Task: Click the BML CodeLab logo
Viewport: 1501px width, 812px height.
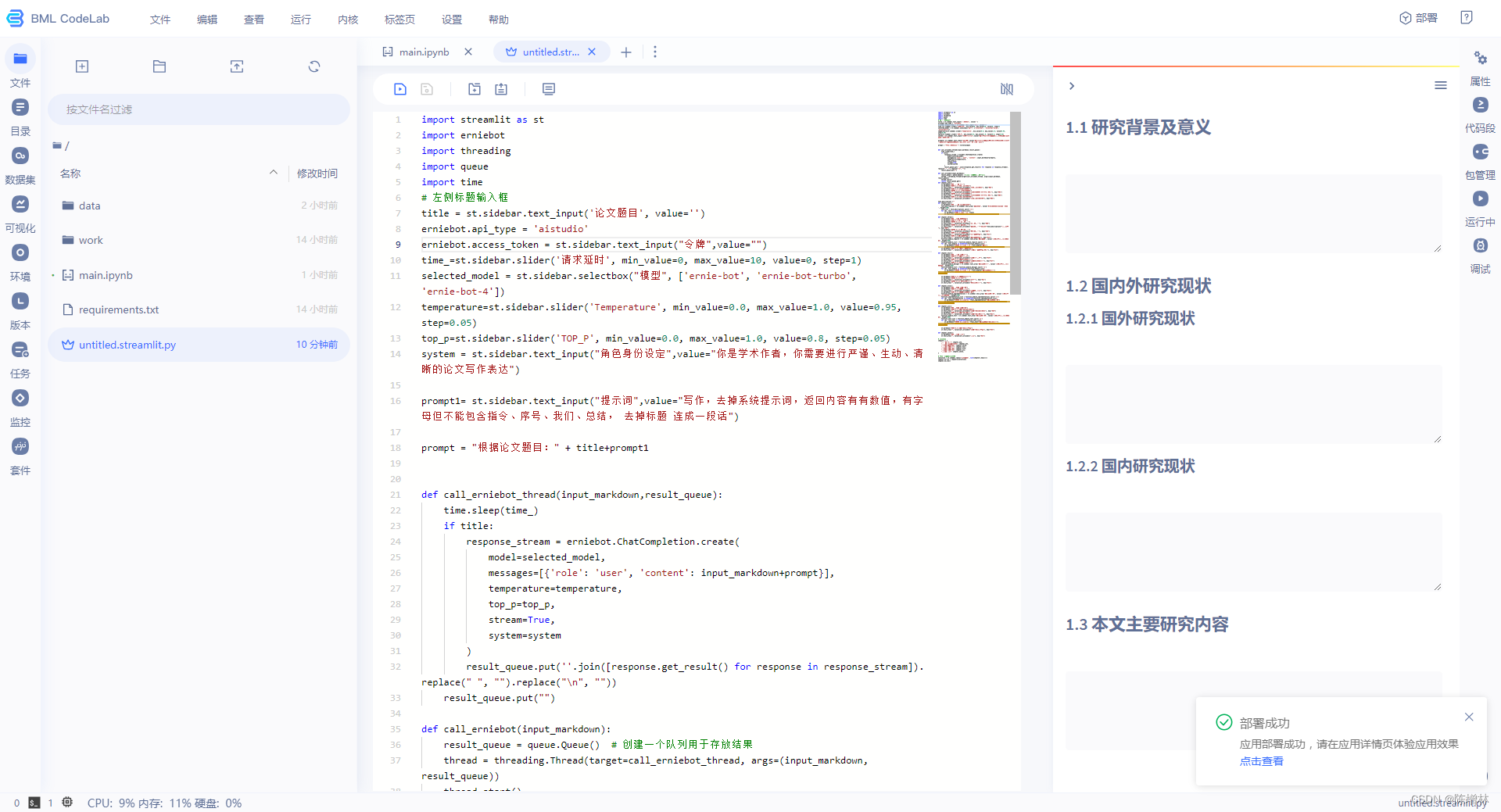Action: (x=59, y=19)
